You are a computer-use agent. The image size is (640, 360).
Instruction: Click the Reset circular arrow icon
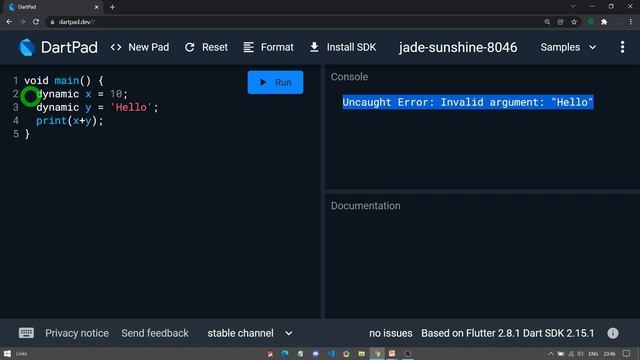[189, 47]
